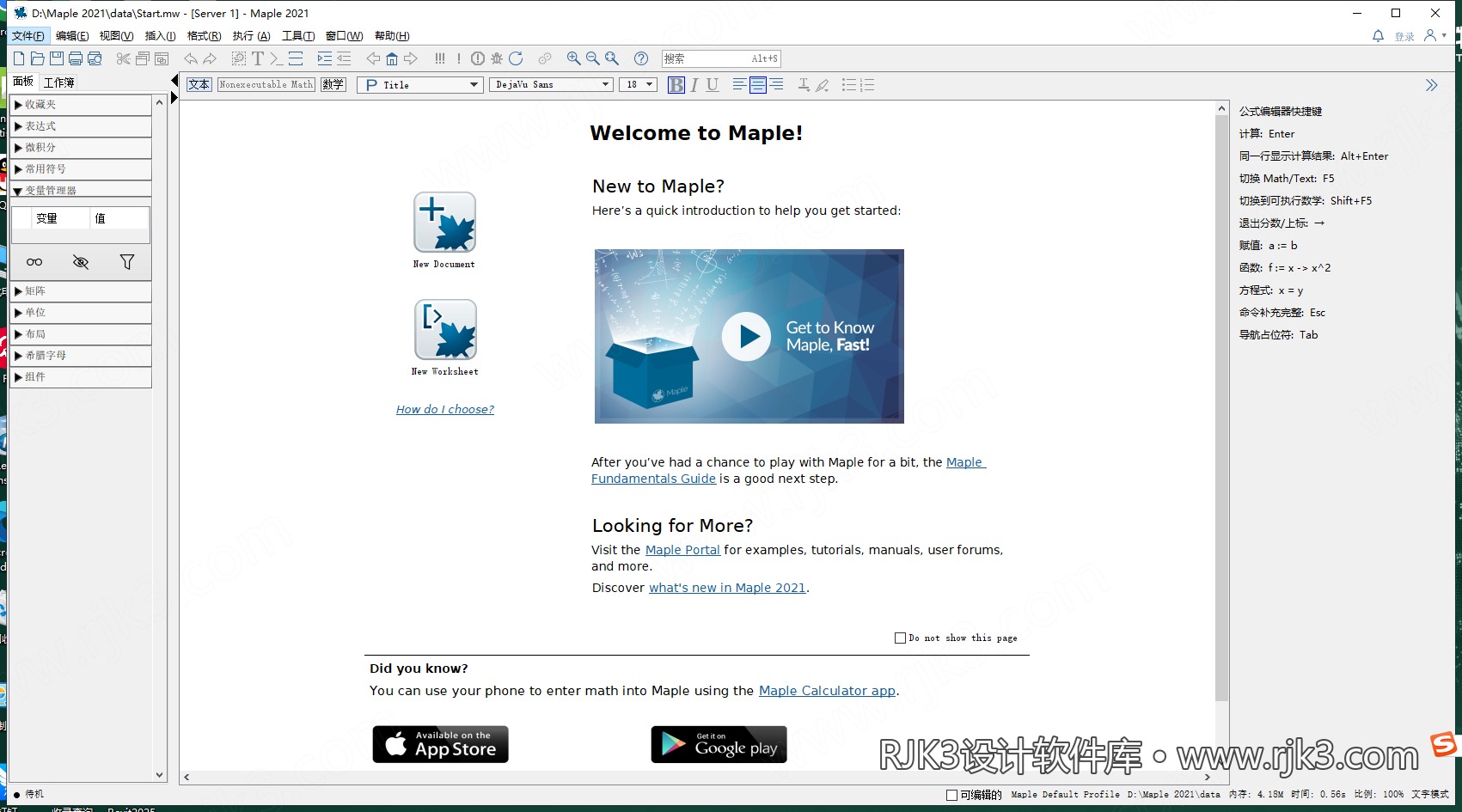This screenshot has width=1462, height=812.
Task: Toggle italic formatting
Action: click(694, 84)
